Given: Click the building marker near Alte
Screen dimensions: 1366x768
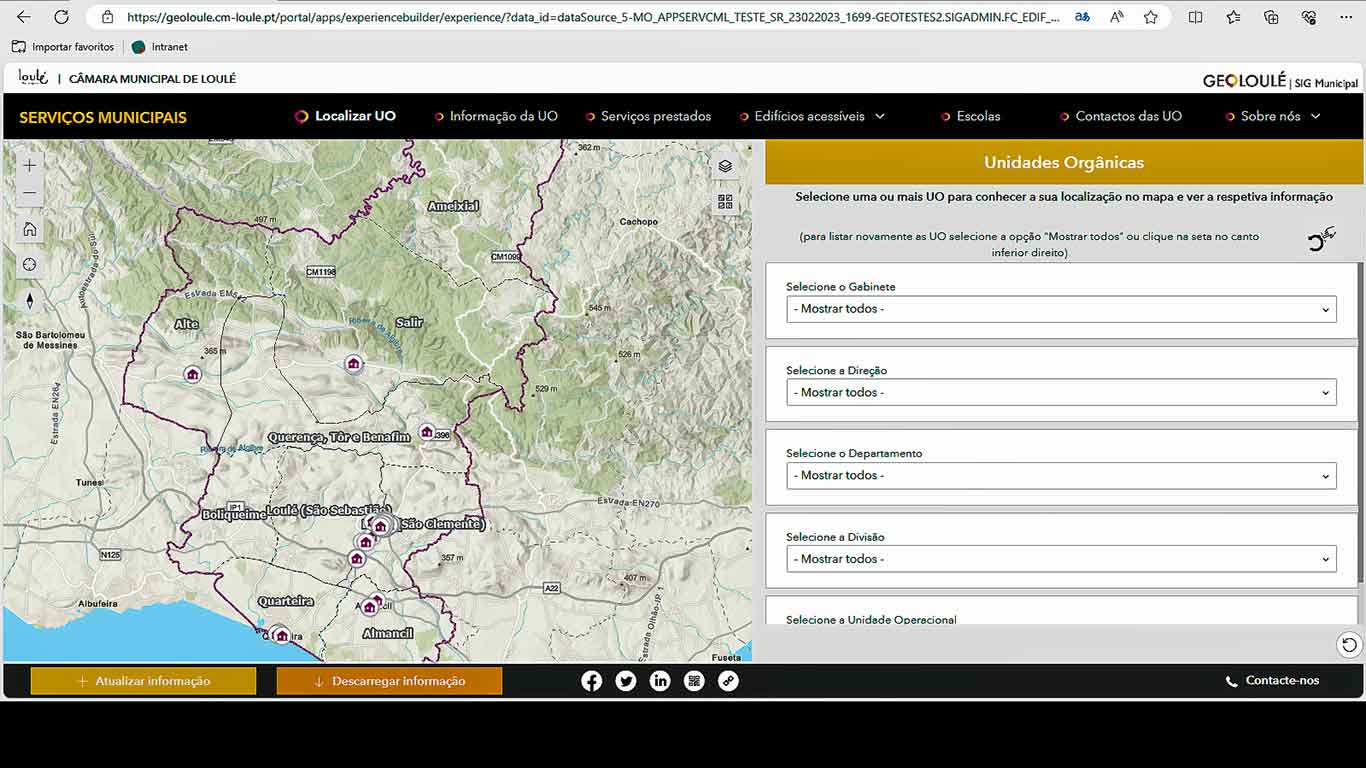Looking at the screenshot, I should 192,374.
